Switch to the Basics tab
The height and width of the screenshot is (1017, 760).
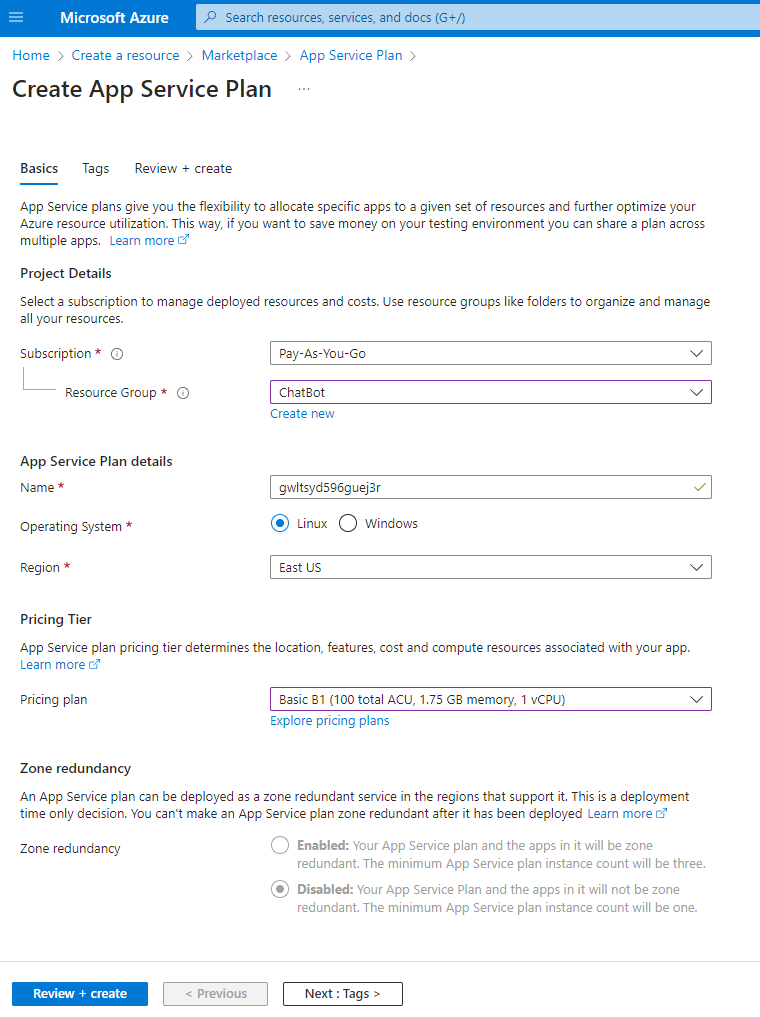(39, 169)
